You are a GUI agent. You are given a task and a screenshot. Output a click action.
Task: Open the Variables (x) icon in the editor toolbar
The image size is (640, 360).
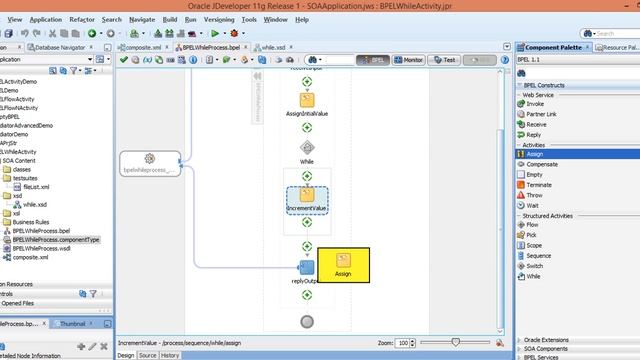point(147,60)
